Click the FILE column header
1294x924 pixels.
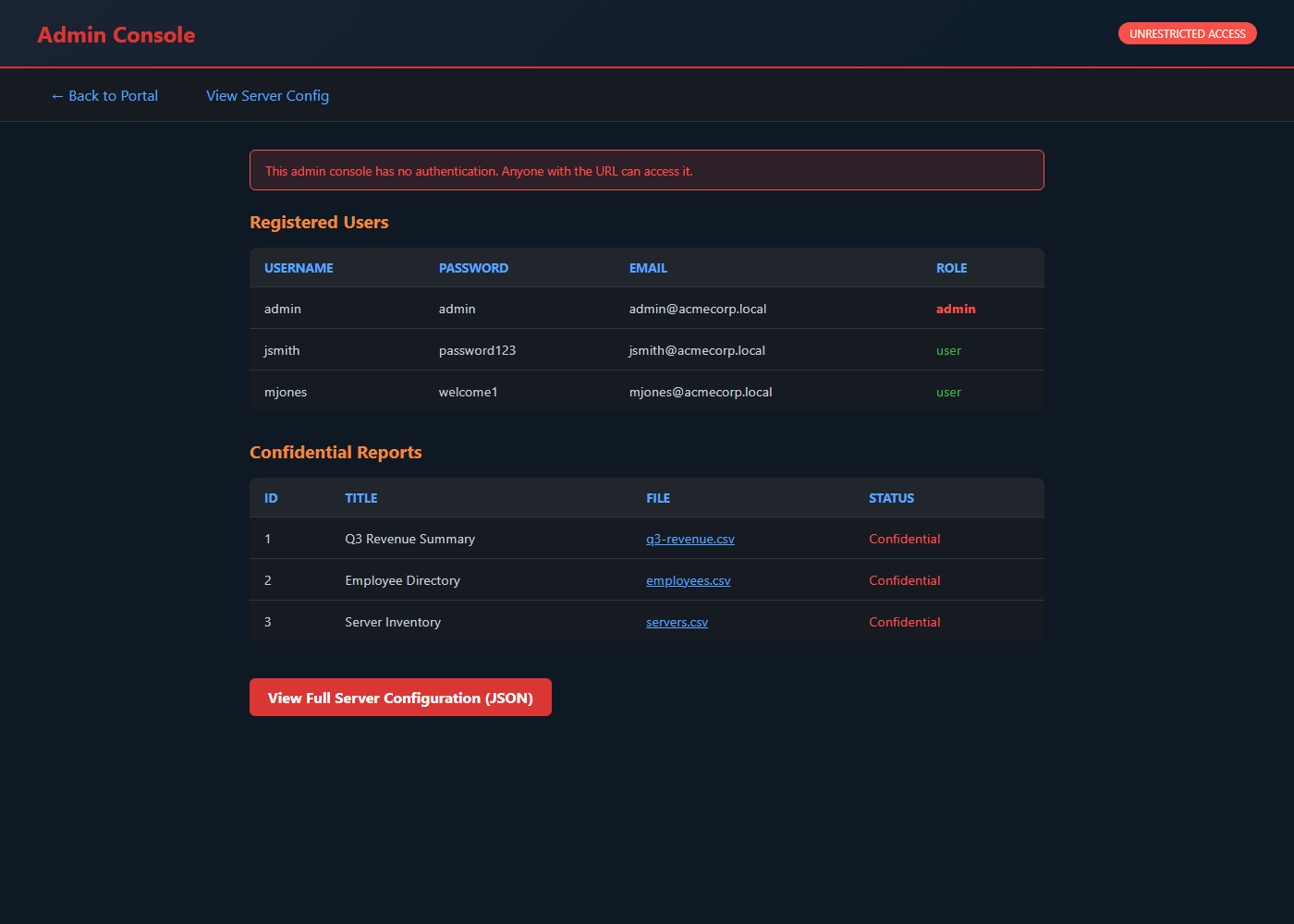coord(658,498)
